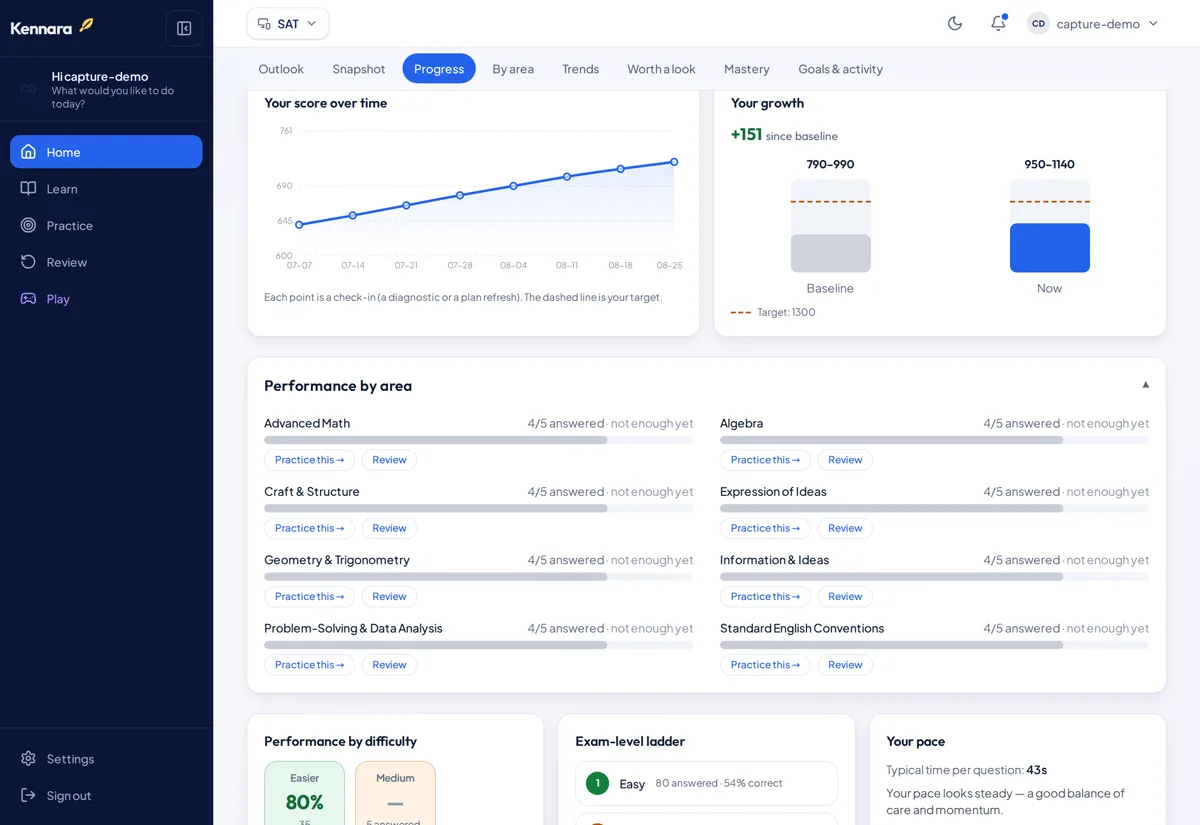Click Practice this for Craft & Structure
1200x825 pixels.
point(309,528)
